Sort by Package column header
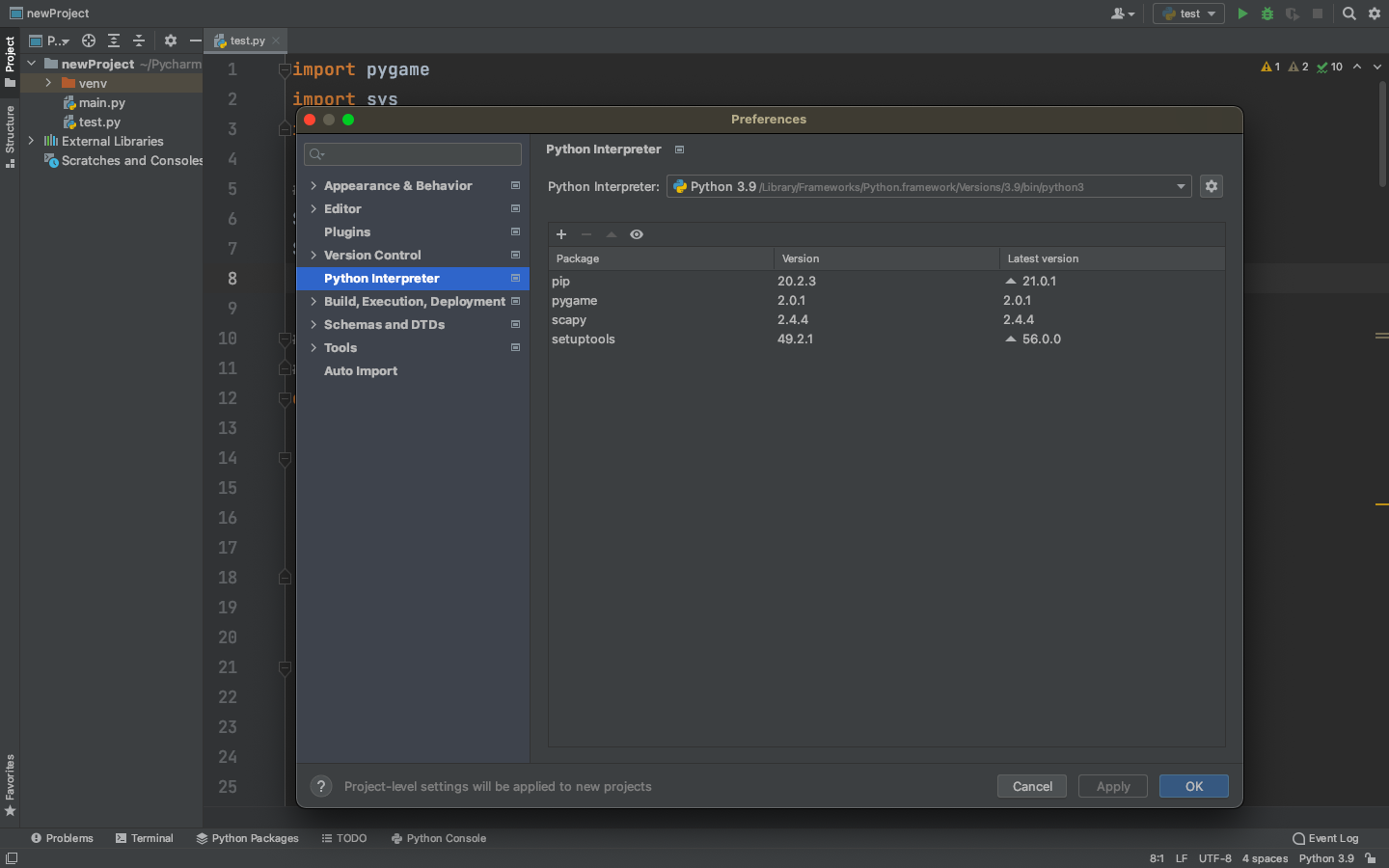This screenshot has width=1389, height=868. pyautogui.click(x=661, y=258)
